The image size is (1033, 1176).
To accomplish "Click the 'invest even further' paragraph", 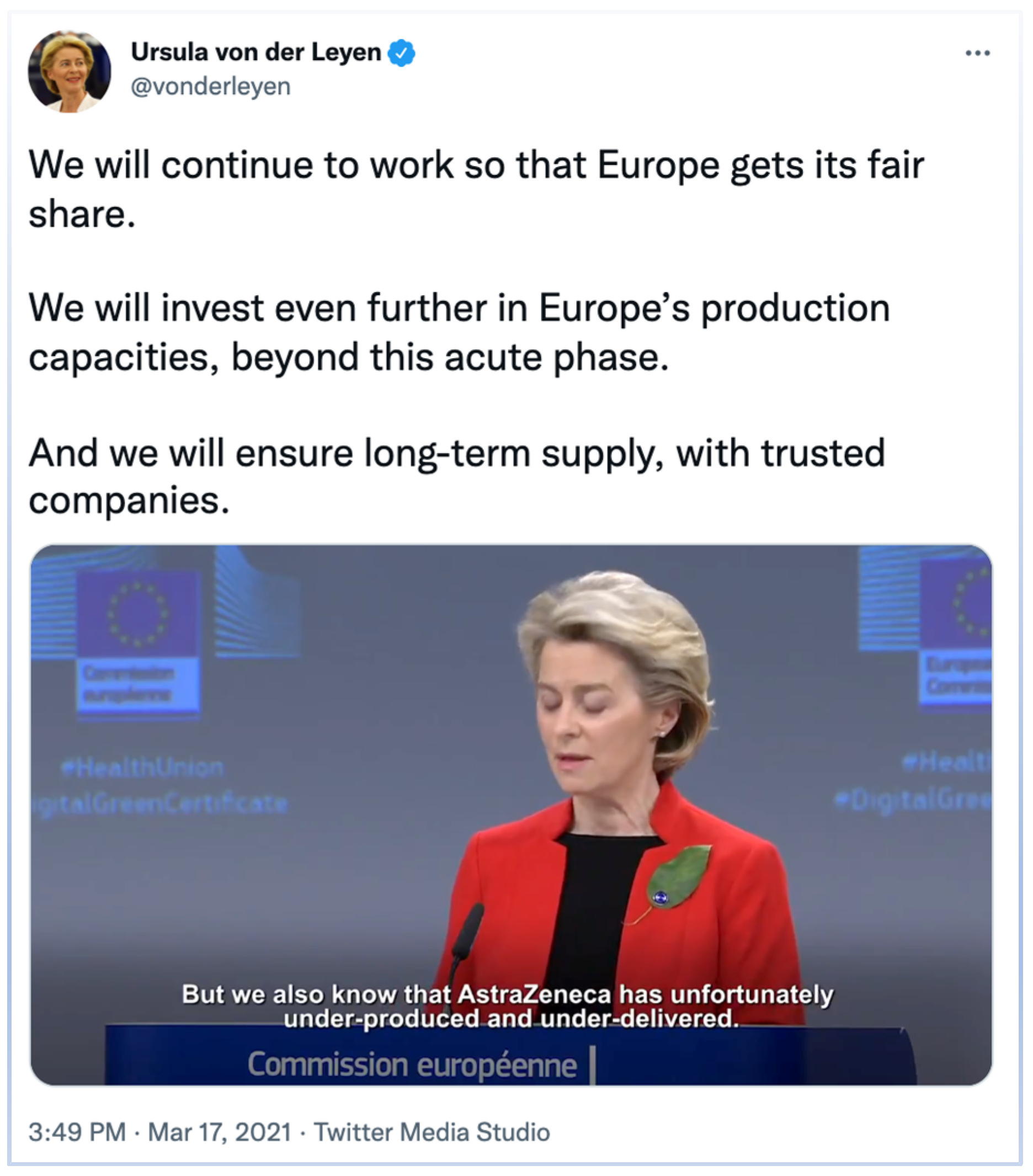I will click(459, 332).
